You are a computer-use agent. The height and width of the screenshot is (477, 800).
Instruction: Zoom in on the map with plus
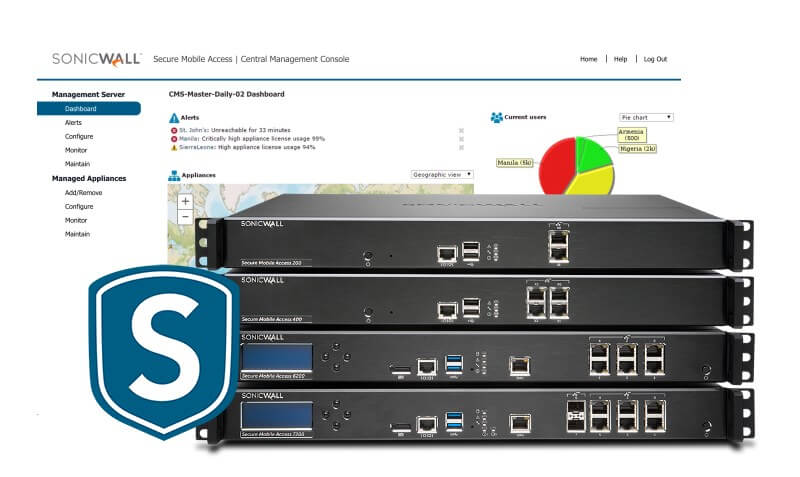[x=185, y=201]
